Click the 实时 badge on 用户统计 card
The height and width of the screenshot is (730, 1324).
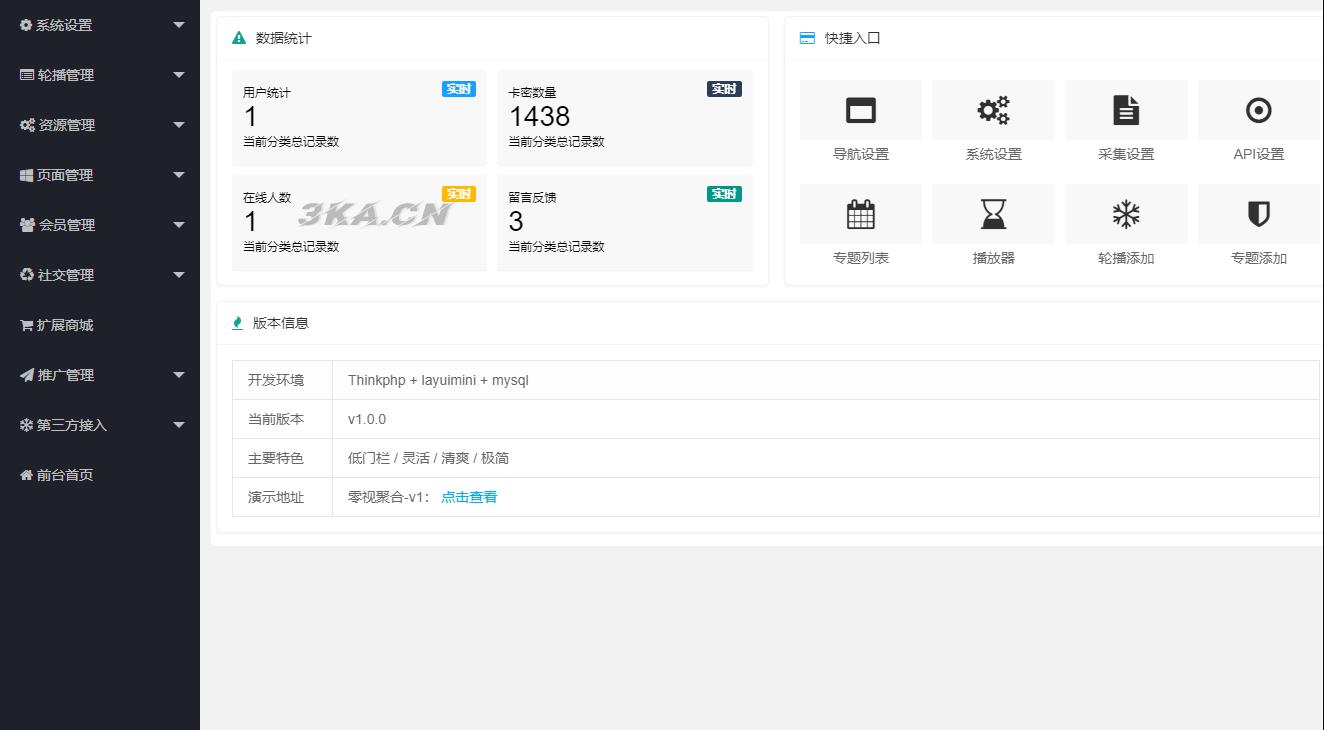(459, 89)
